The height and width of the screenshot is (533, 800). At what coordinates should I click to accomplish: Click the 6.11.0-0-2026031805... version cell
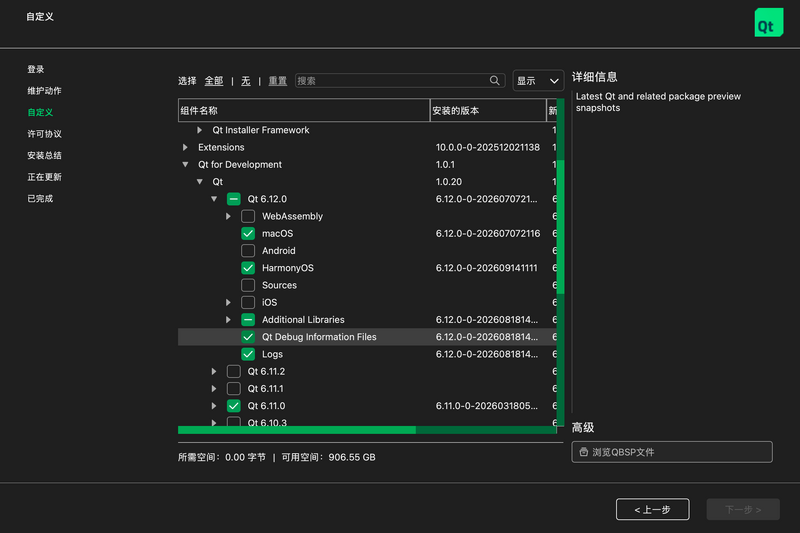[x=486, y=406]
